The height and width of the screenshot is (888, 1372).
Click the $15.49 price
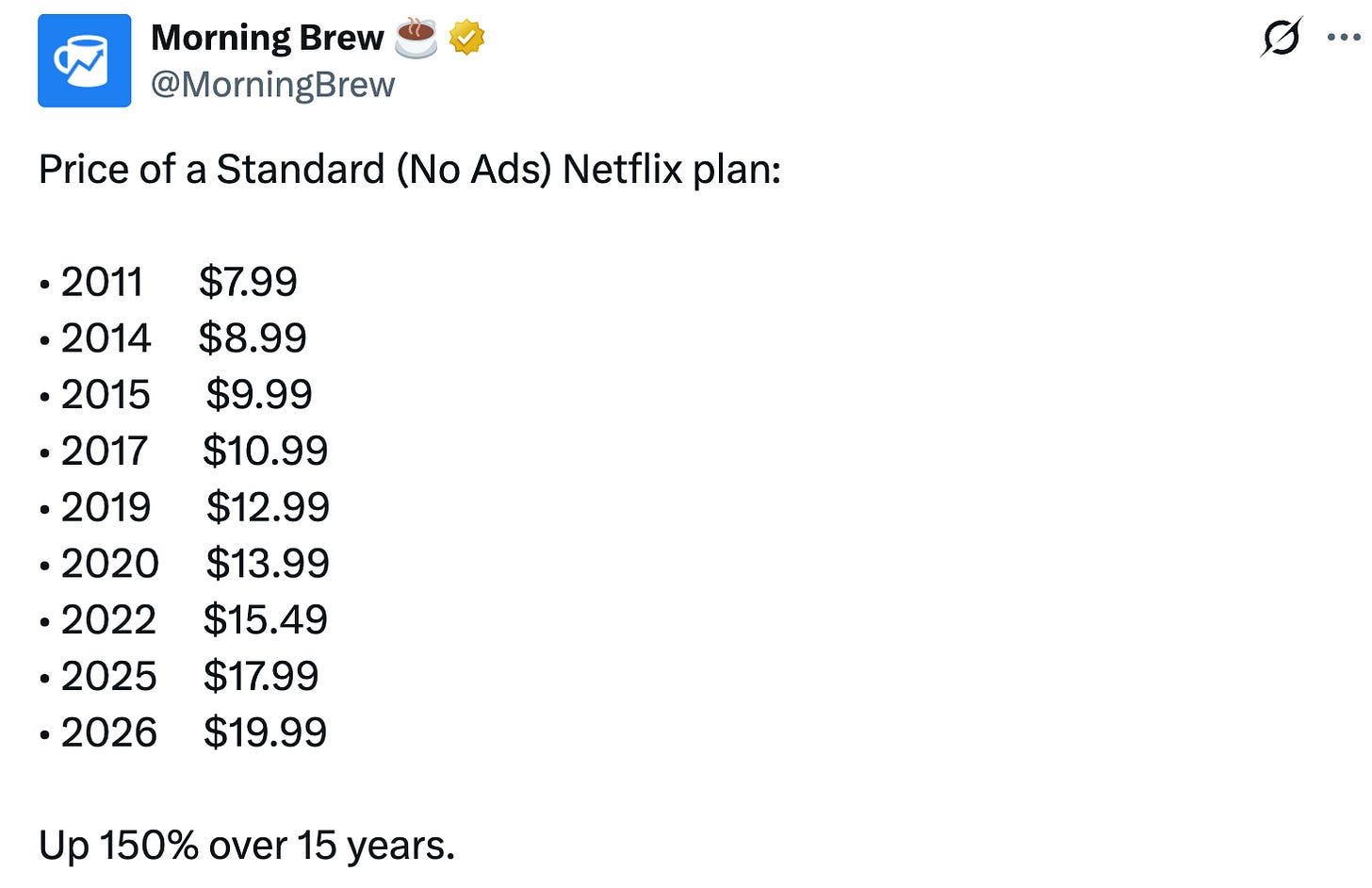(x=265, y=619)
